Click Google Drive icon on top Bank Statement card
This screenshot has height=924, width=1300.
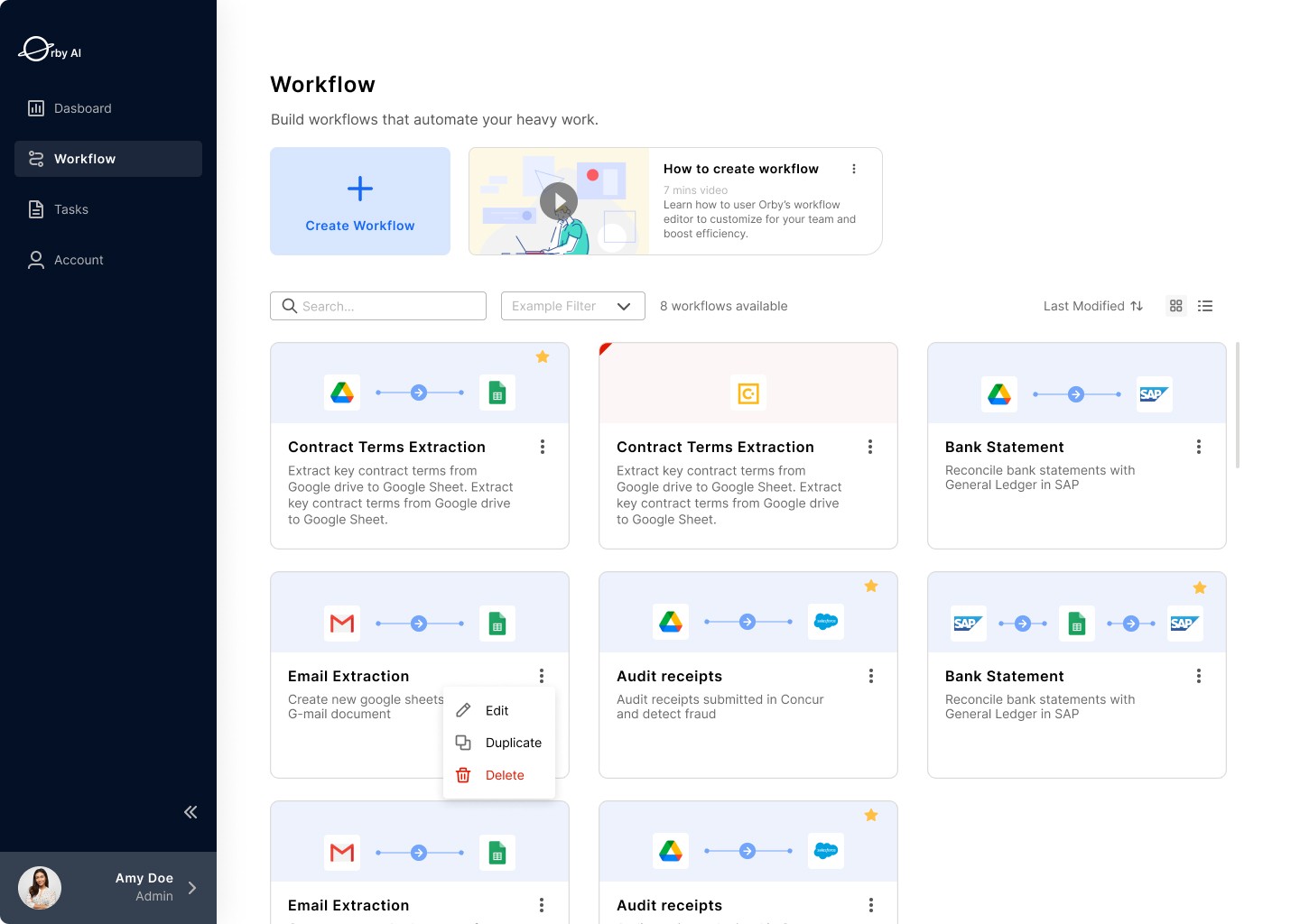pos(999,394)
